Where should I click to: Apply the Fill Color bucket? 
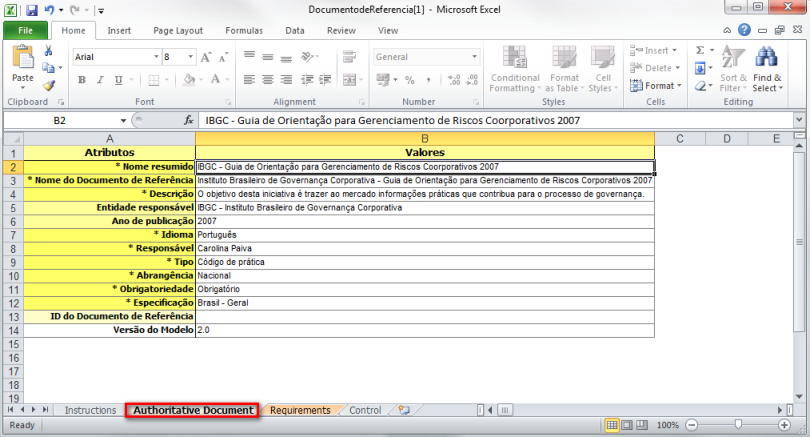coord(190,80)
